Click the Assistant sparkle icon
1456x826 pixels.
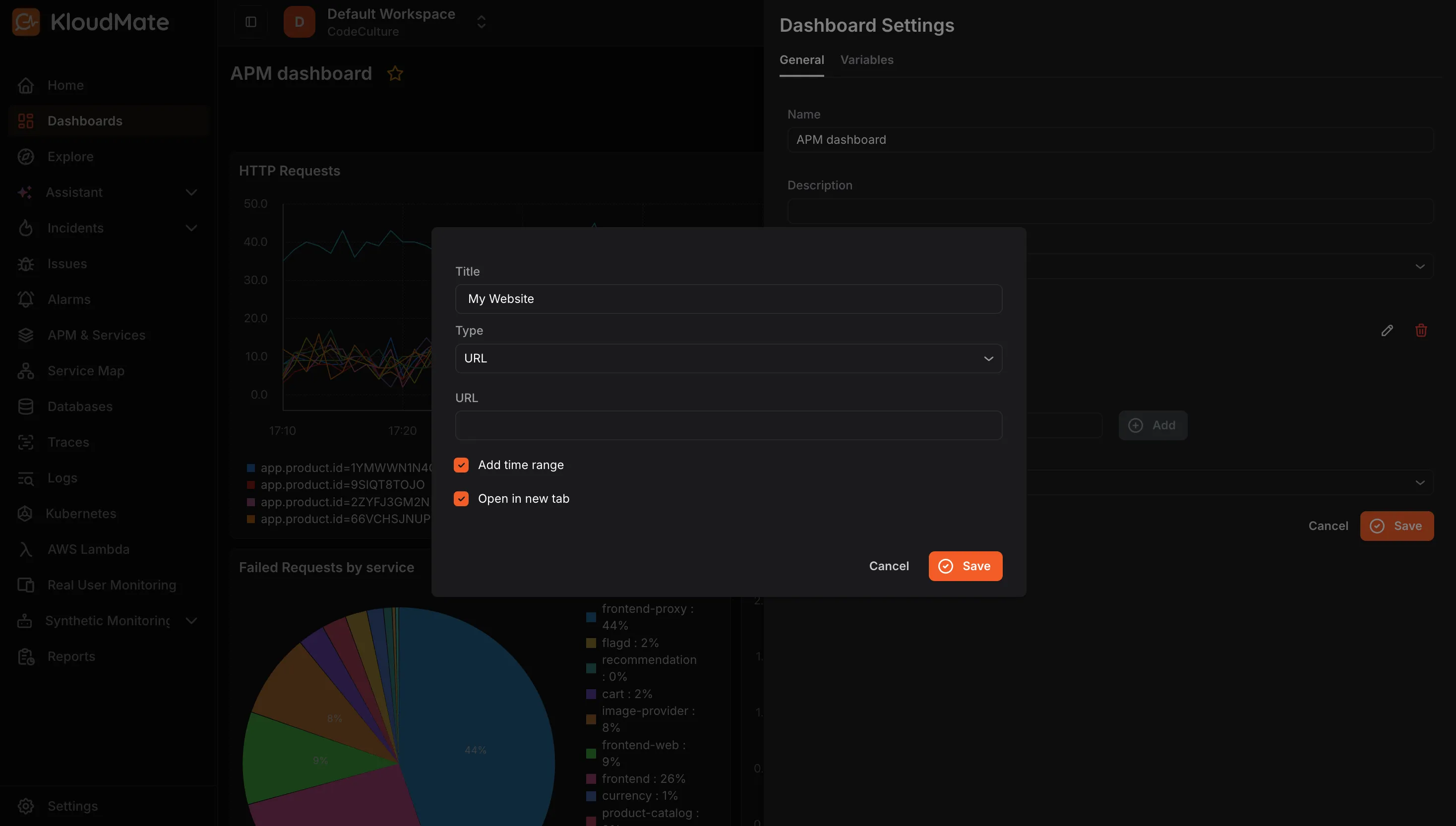pyautogui.click(x=24, y=192)
